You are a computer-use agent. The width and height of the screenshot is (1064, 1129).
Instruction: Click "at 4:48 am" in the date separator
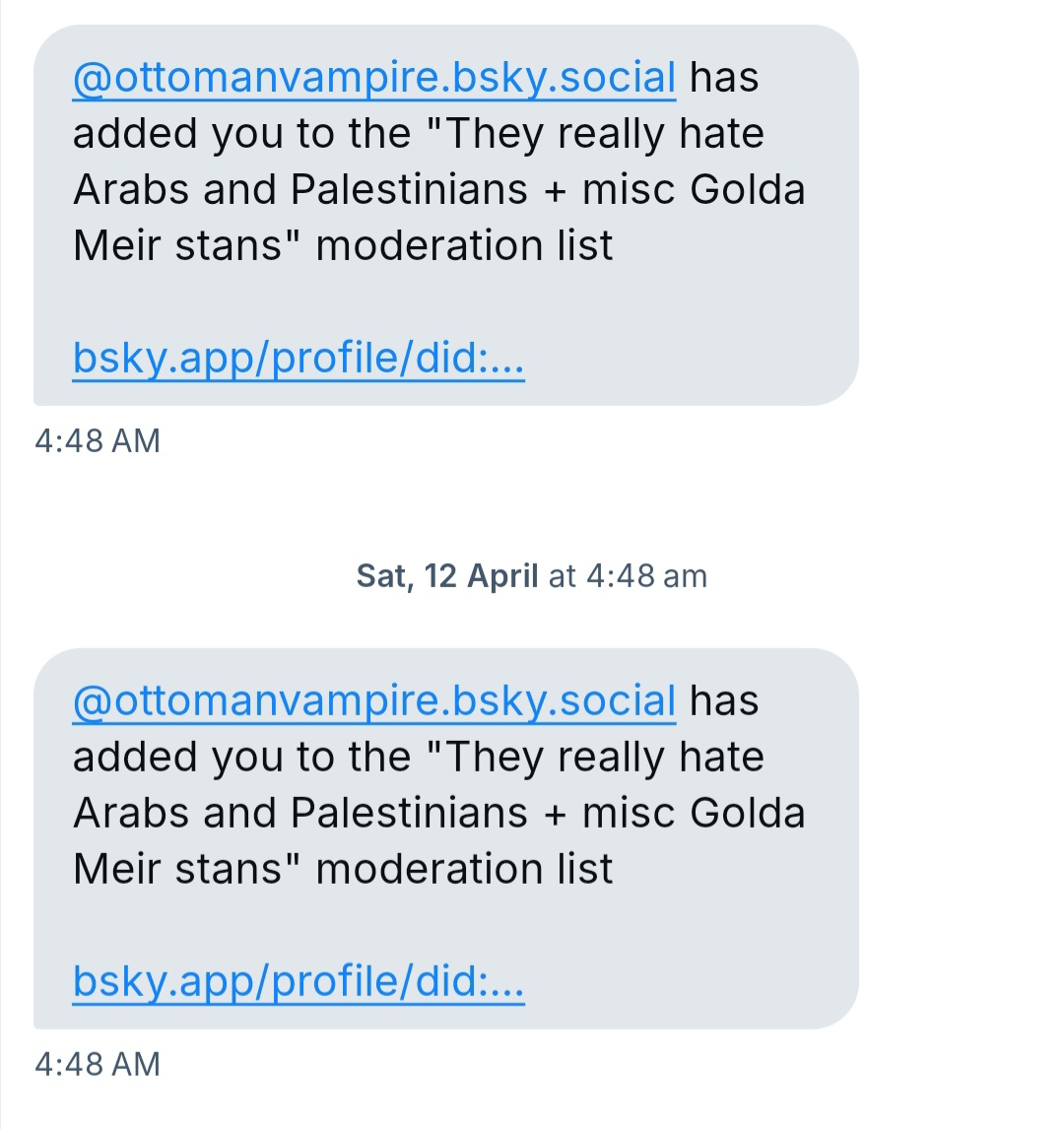[628, 575]
